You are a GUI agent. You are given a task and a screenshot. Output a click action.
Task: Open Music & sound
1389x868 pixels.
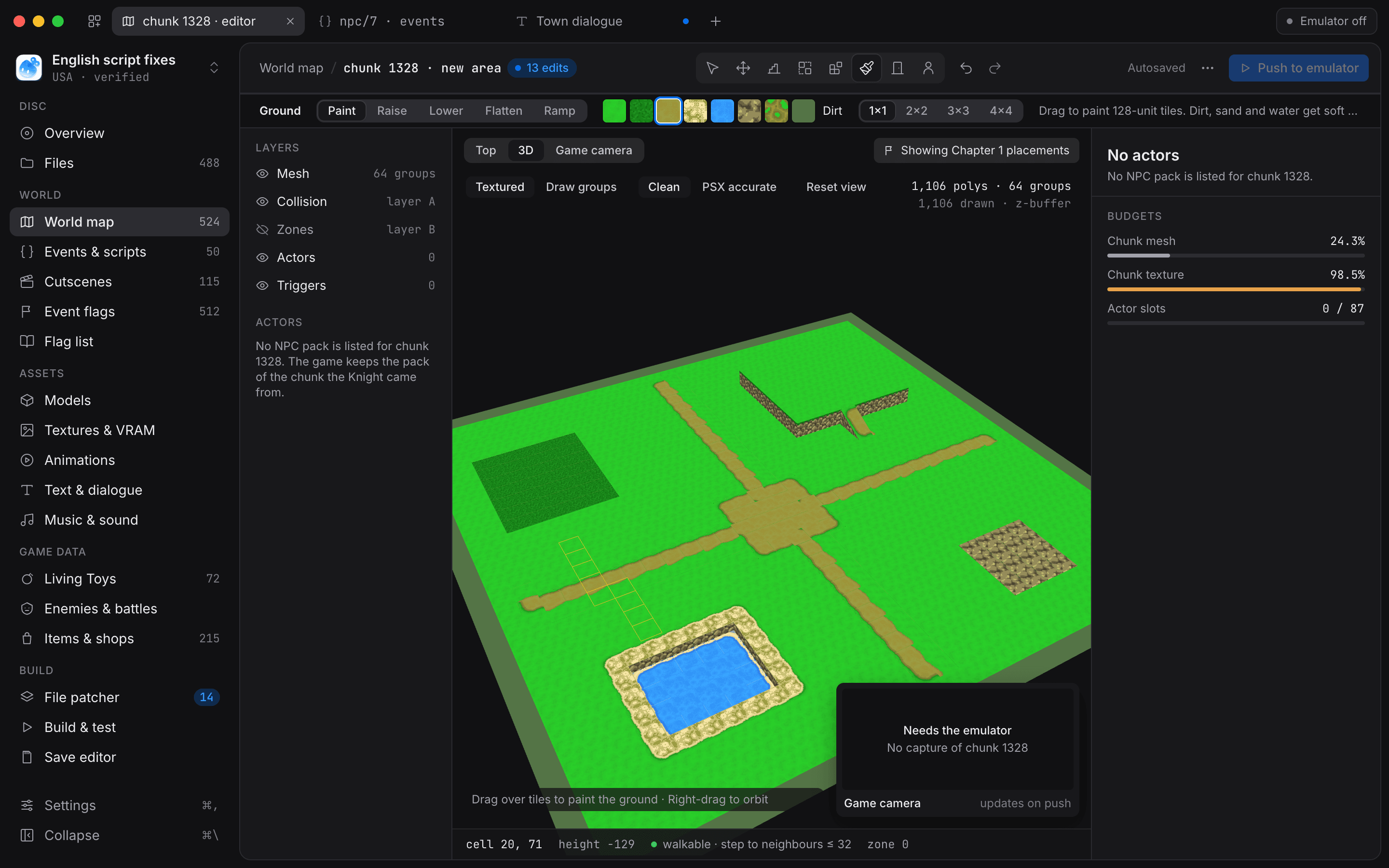click(120, 519)
